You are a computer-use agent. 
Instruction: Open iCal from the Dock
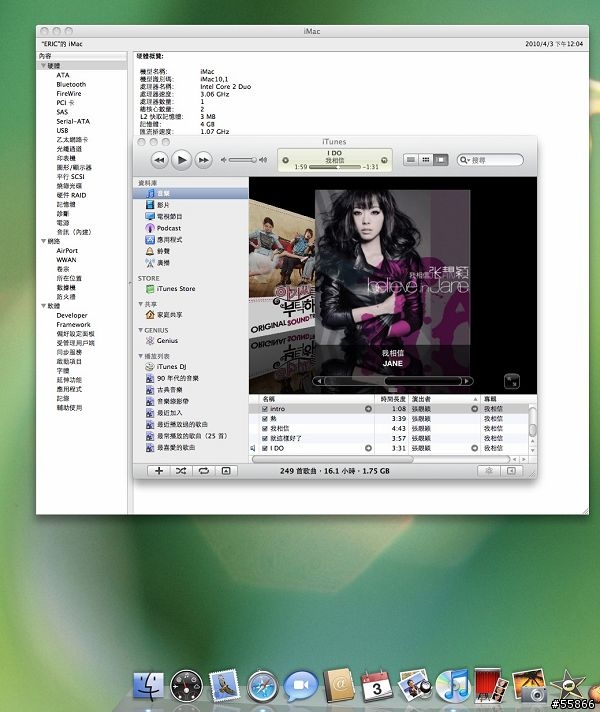tap(376, 686)
